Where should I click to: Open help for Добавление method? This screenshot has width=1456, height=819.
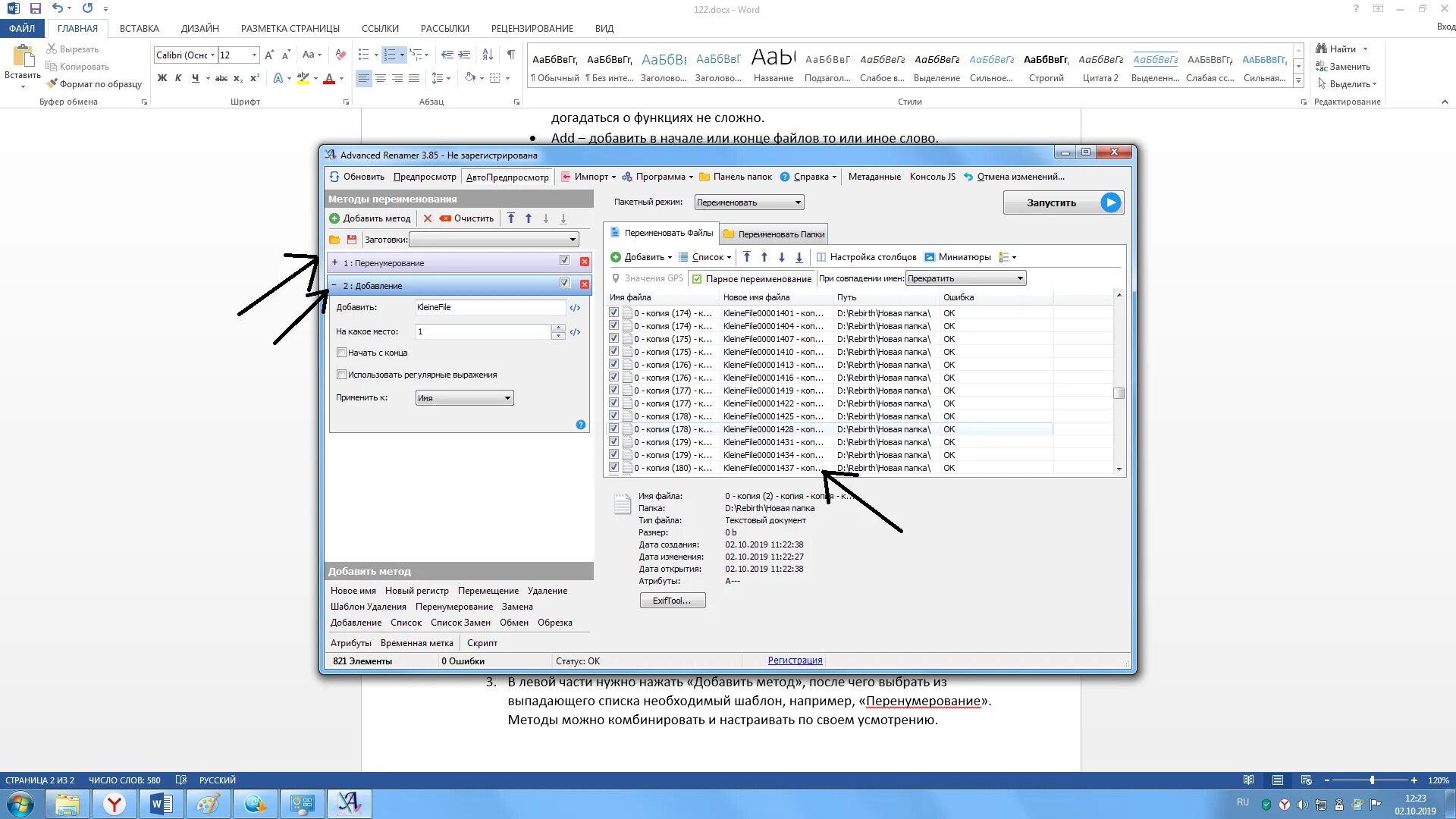point(581,425)
